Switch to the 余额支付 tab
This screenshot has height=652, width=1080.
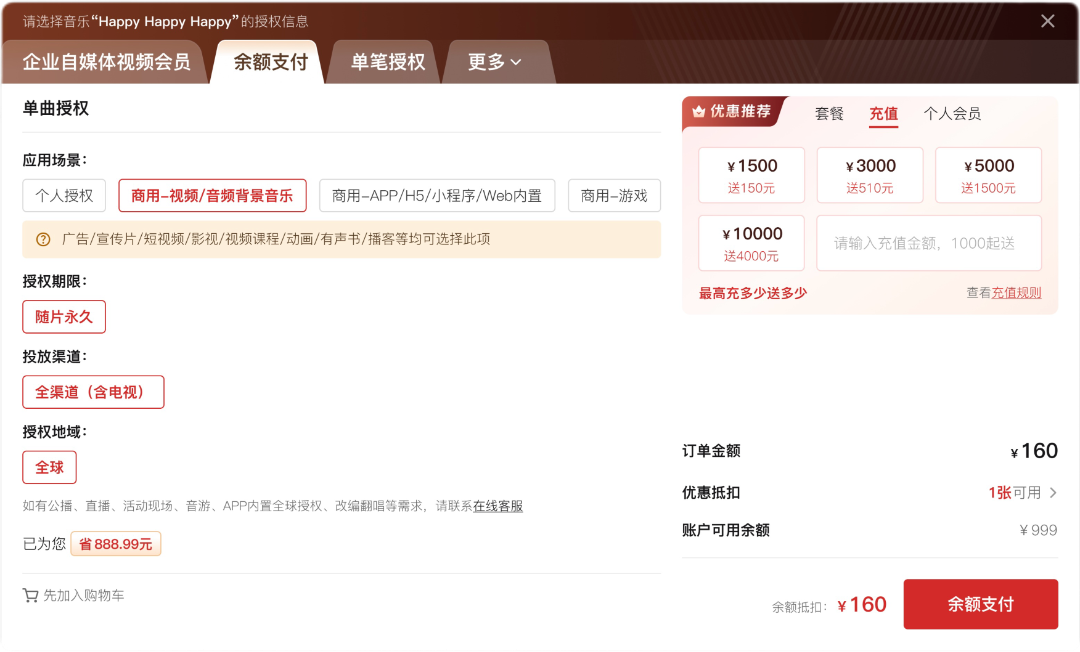click(271, 62)
